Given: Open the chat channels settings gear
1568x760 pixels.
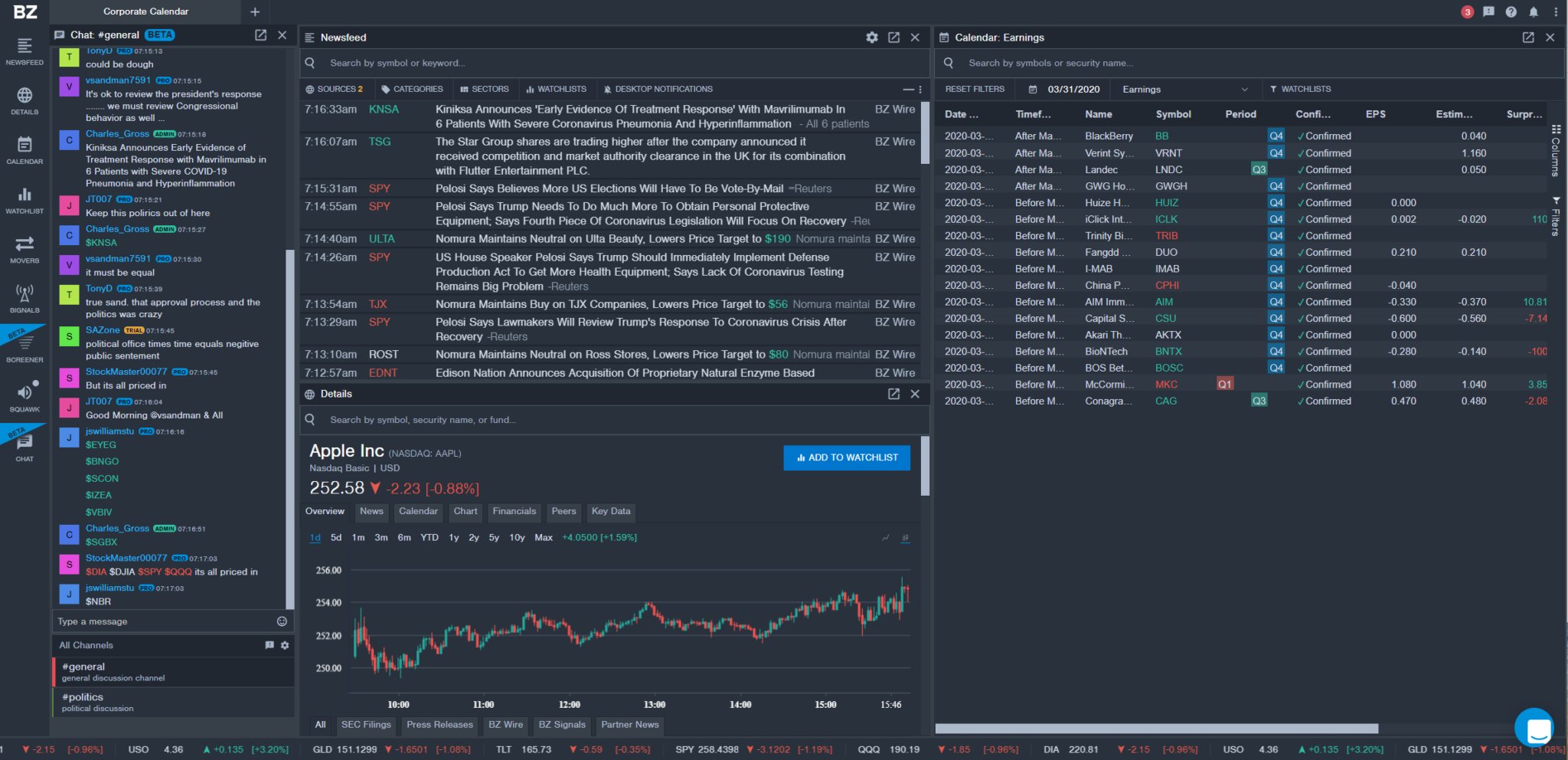Looking at the screenshot, I should point(284,645).
